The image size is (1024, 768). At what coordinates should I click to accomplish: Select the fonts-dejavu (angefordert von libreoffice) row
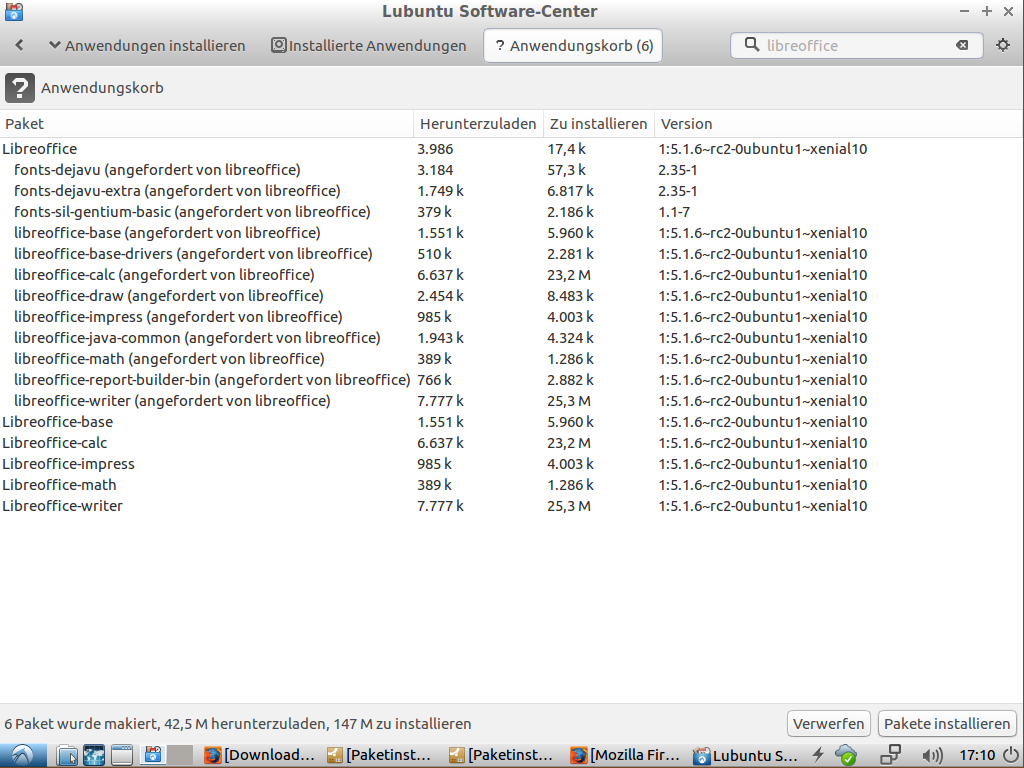coord(511,170)
